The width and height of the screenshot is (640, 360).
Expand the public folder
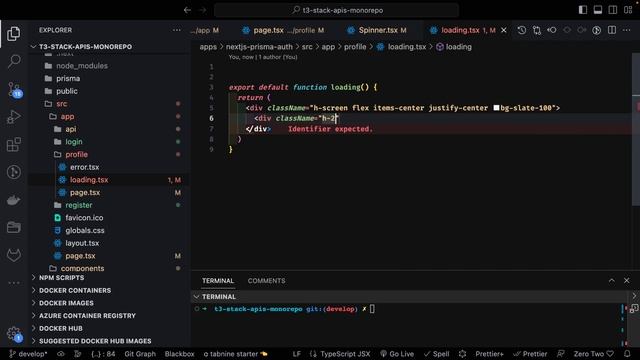(67, 91)
